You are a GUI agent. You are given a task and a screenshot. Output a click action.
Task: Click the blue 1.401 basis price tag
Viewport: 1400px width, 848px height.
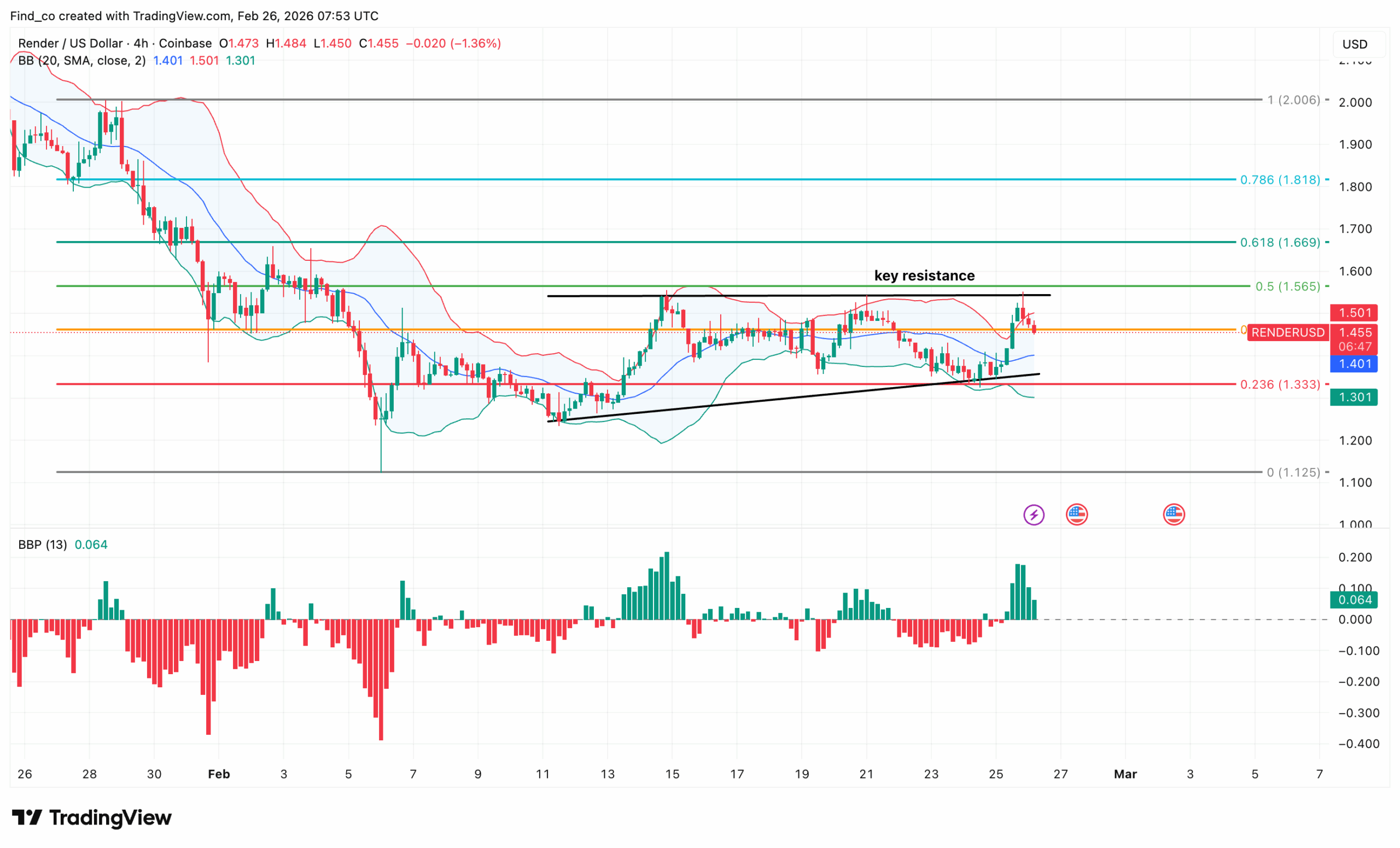click(x=1355, y=364)
